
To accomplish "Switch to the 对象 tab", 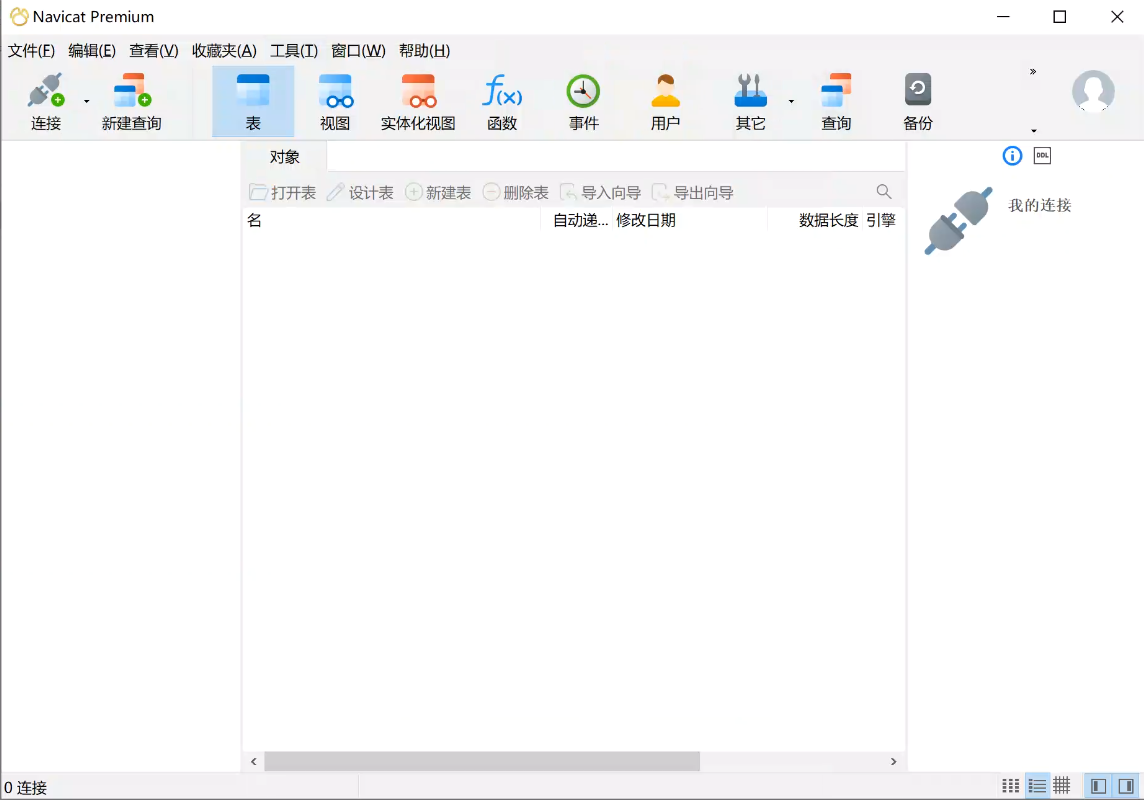I will pos(285,157).
